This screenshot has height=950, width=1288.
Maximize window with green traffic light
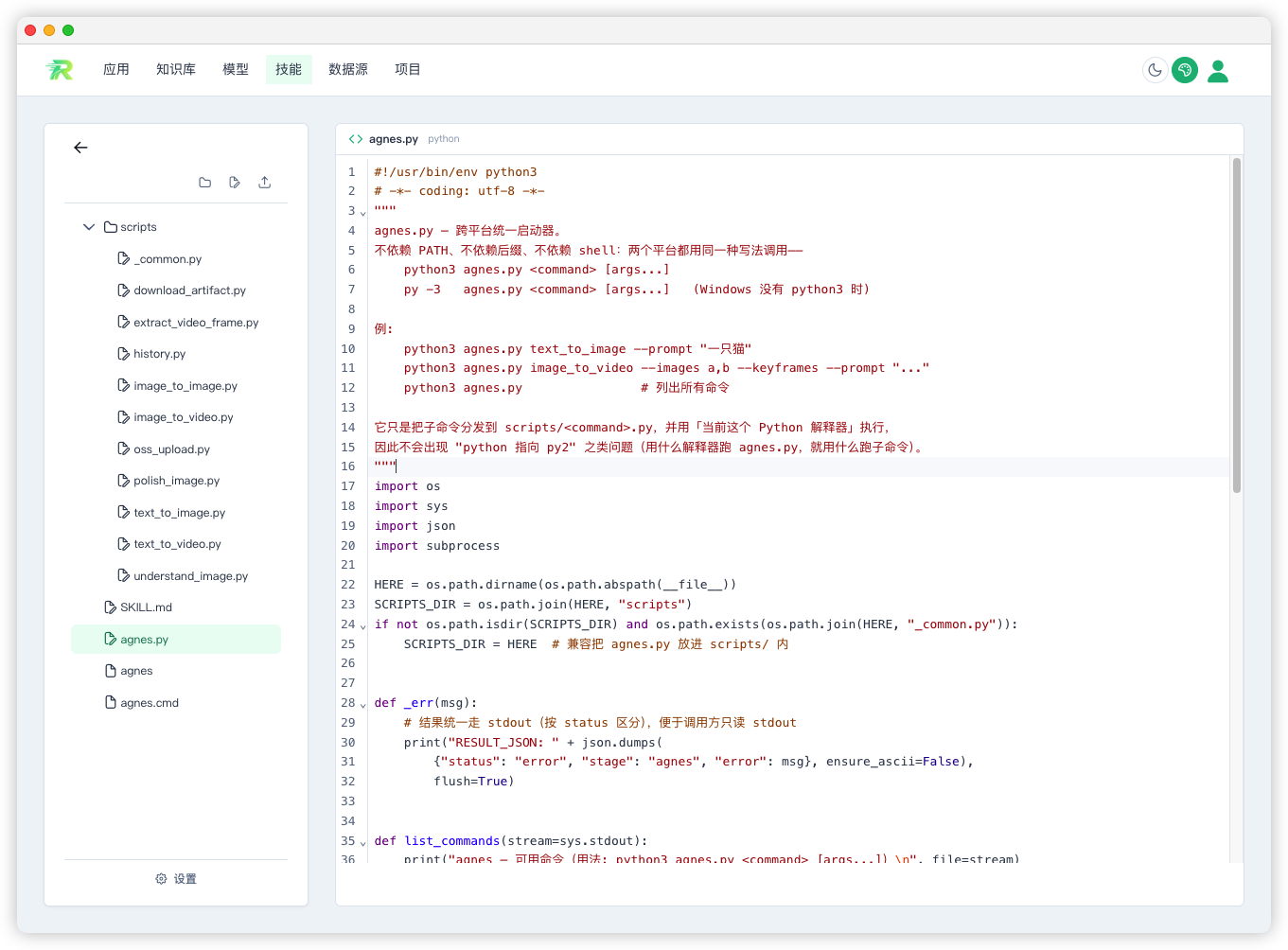(68, 30)
